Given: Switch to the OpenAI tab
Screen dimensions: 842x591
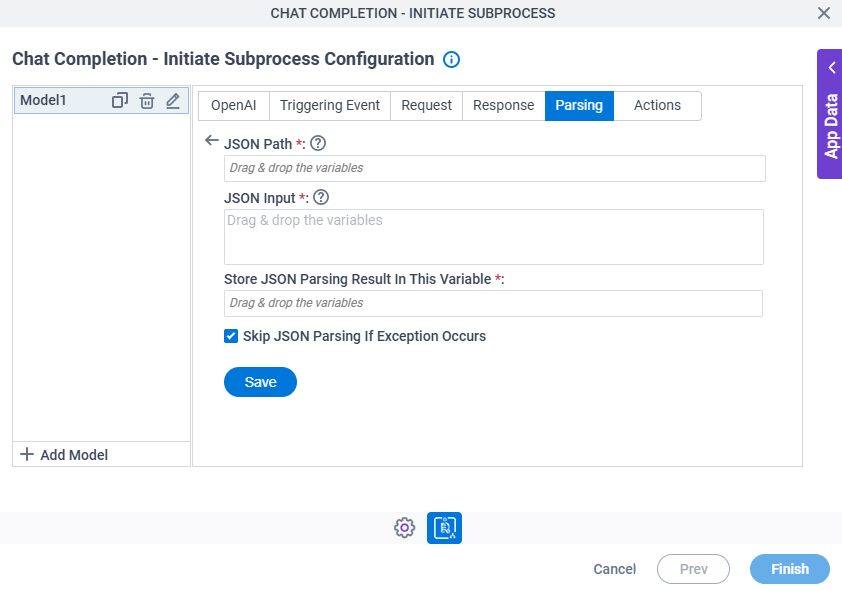Looking at the screenshot, I should point(234,105).
